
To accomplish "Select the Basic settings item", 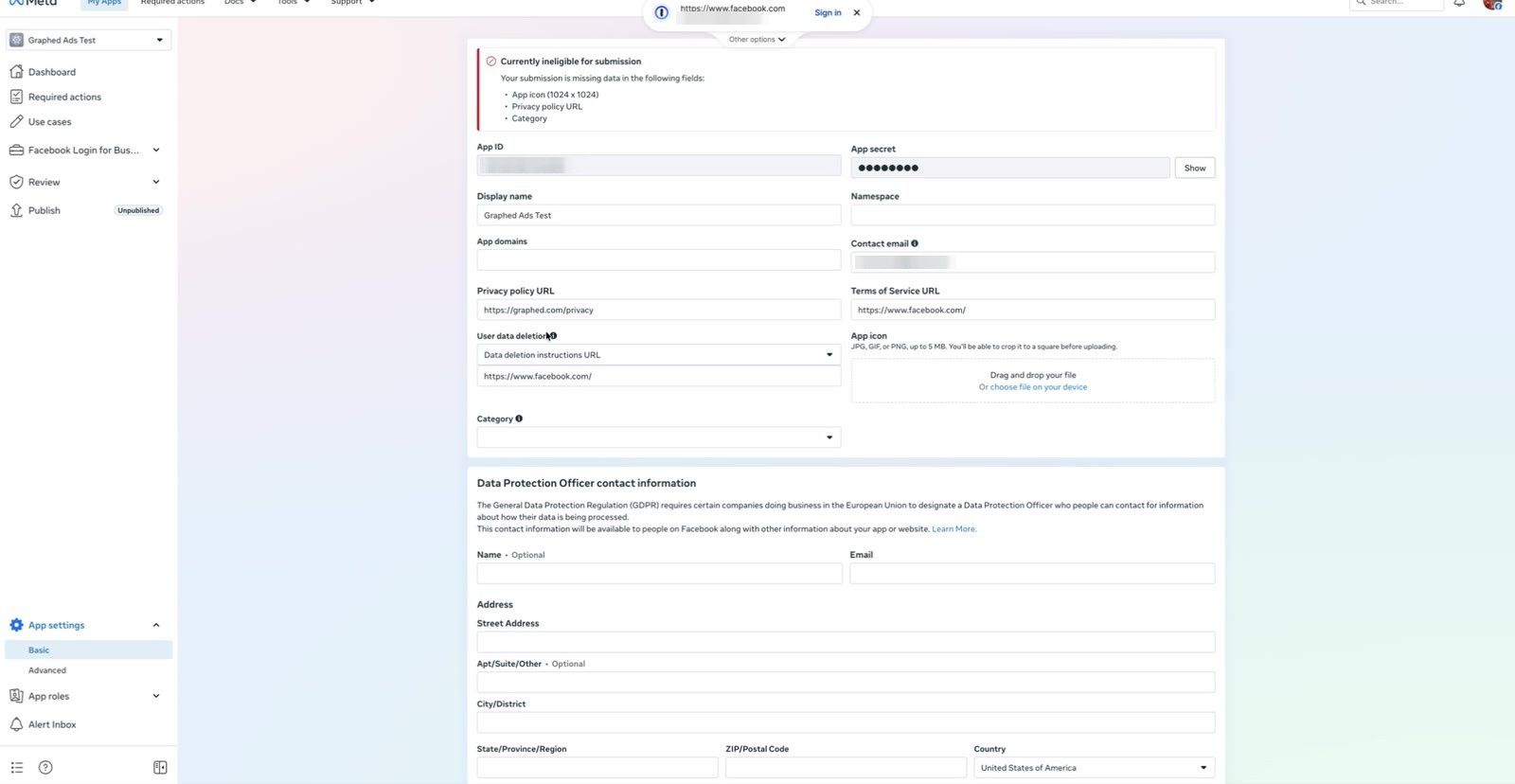I will pyautogui.click(x=88, y=650).
